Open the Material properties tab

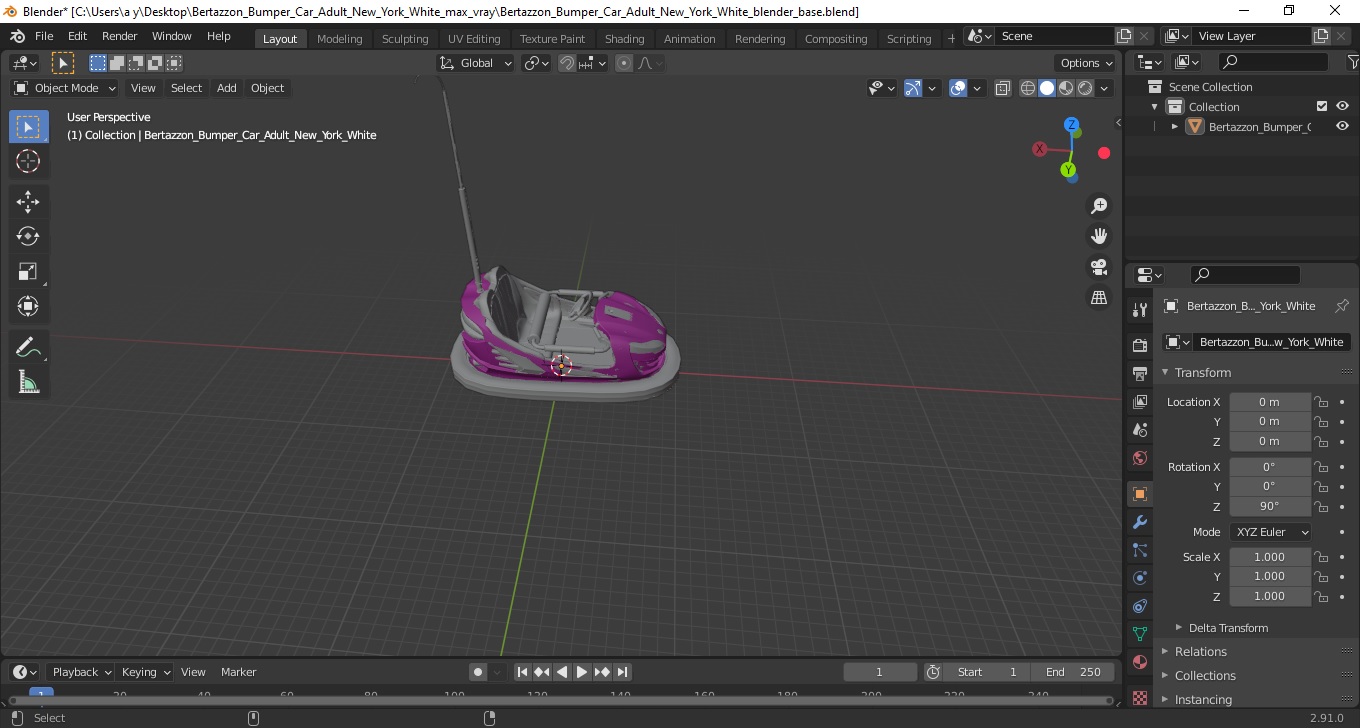click(1140, 662)
